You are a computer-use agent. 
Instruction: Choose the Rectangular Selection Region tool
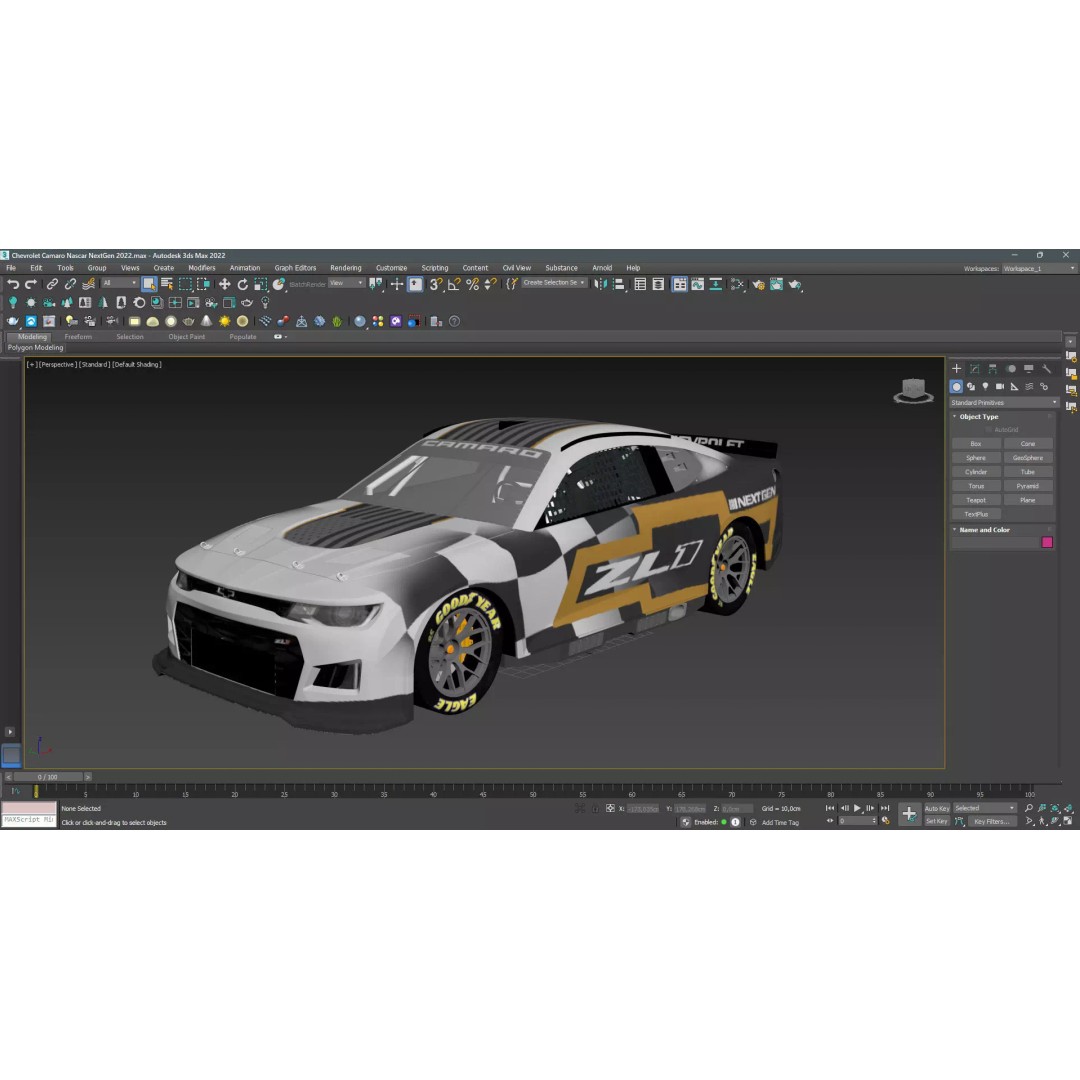pos(185,284)
